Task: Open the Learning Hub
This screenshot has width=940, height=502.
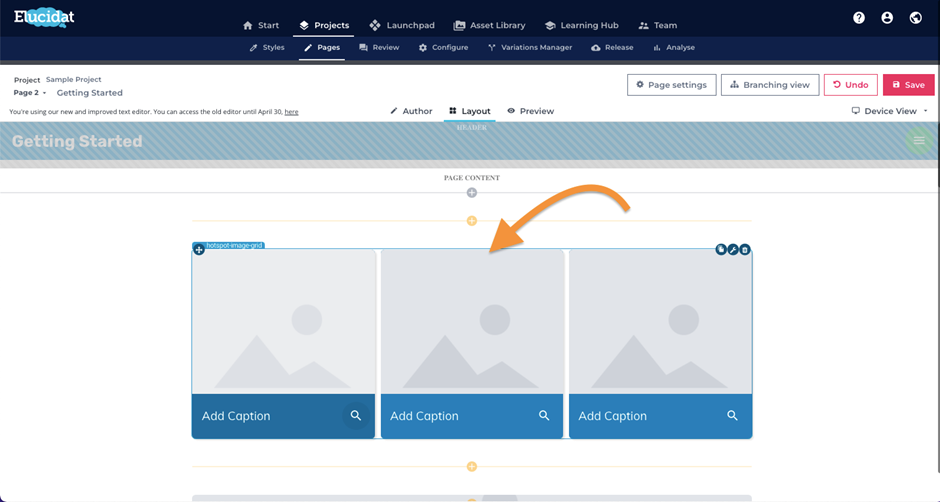Action: (582, 25)
